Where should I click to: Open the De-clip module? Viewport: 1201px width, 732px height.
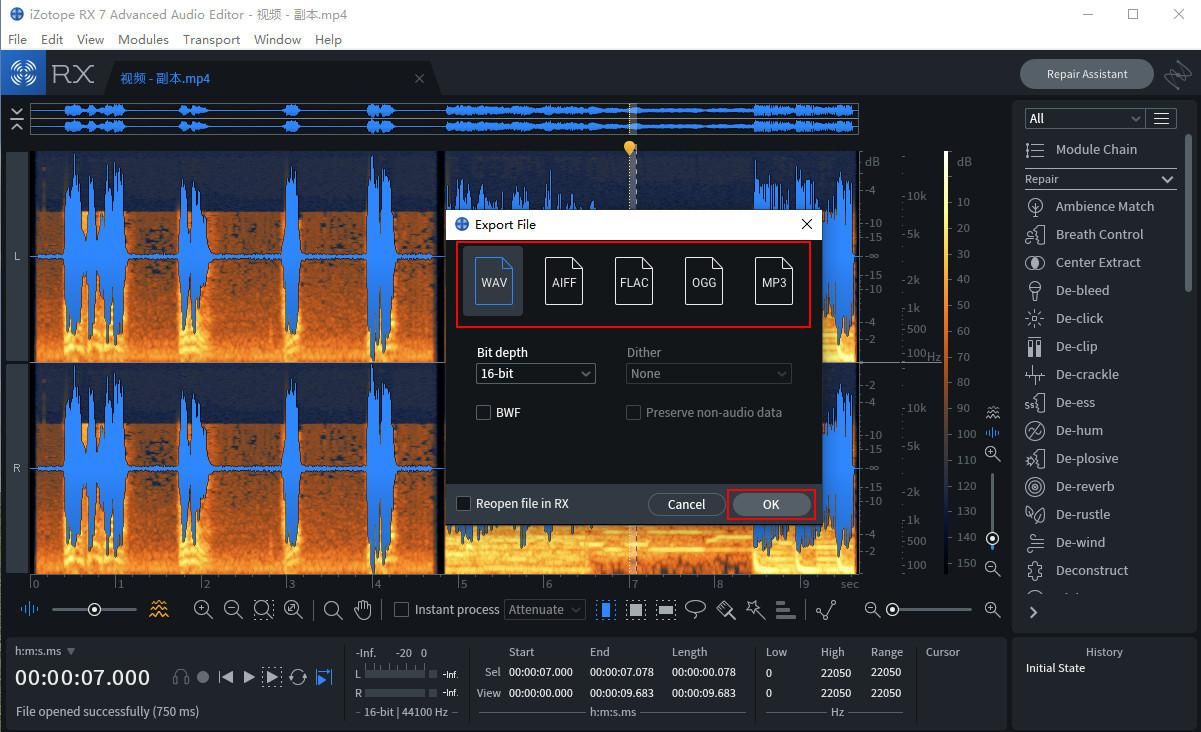coord(1062,346)
